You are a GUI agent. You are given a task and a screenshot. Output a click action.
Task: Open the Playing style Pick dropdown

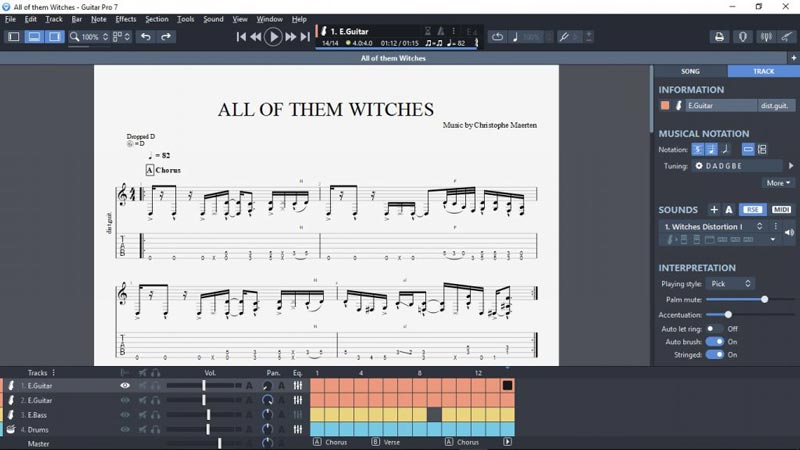tap(730, 284)
